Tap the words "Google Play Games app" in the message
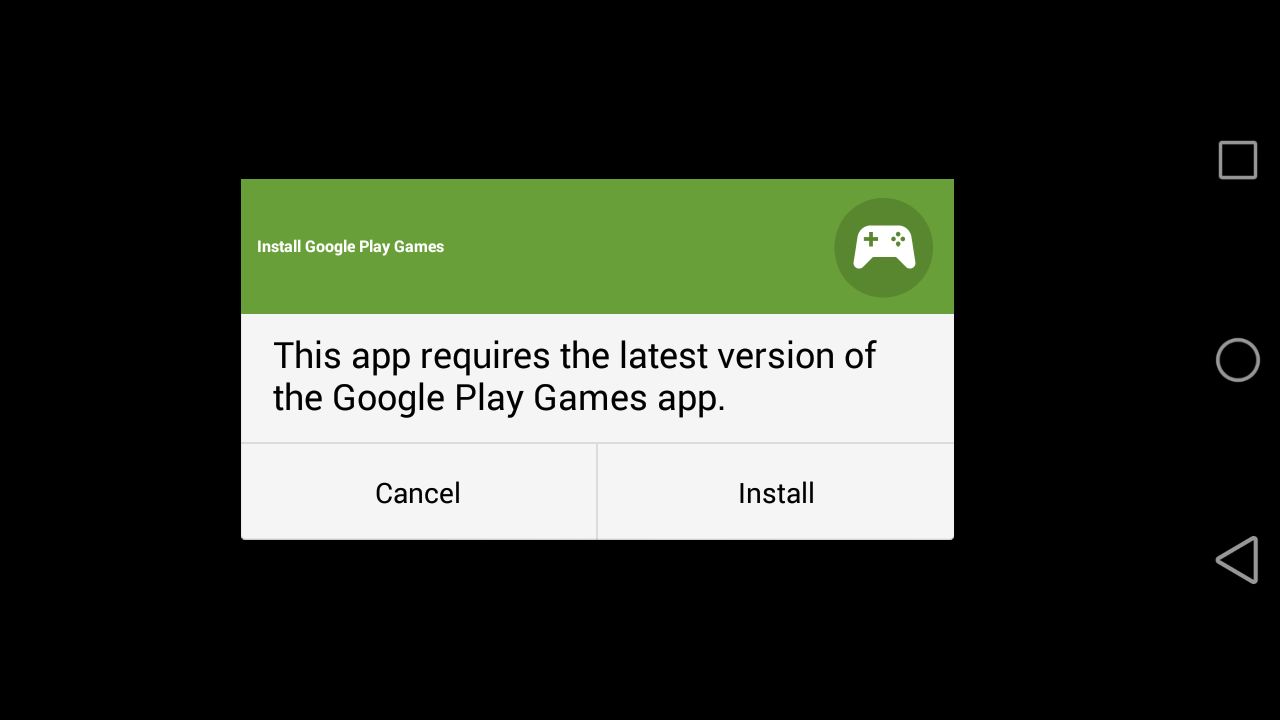This screenshot has height=720, width=1280. pyautogui.click(x=529, y=398)
